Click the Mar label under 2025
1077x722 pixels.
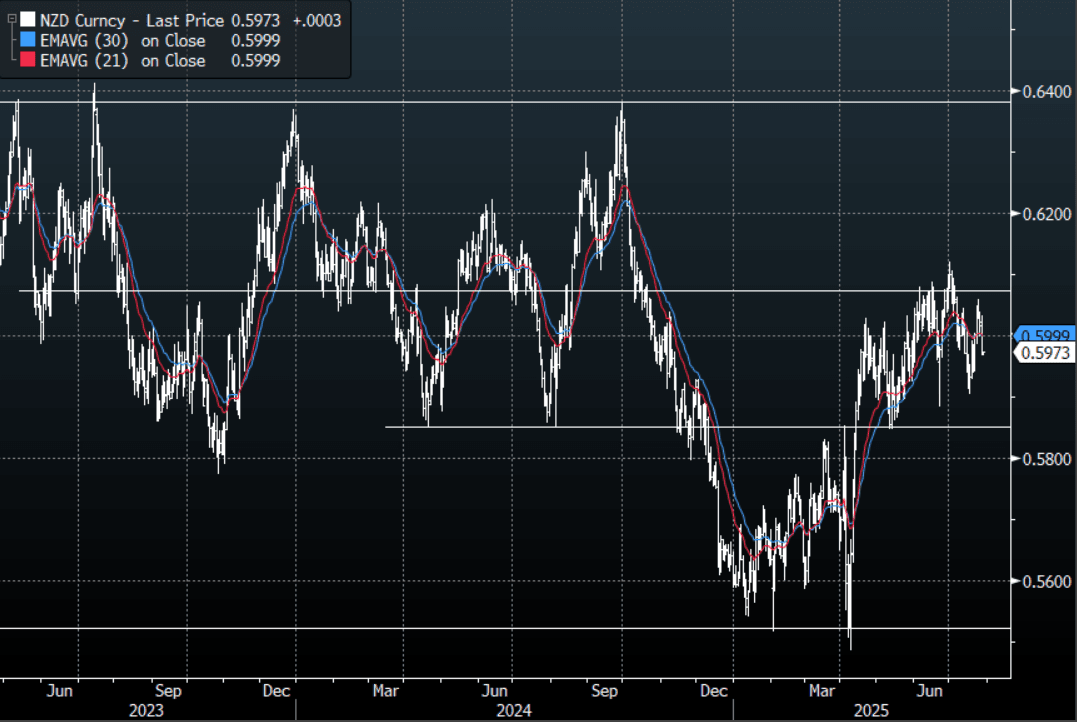tap(821, 690)
